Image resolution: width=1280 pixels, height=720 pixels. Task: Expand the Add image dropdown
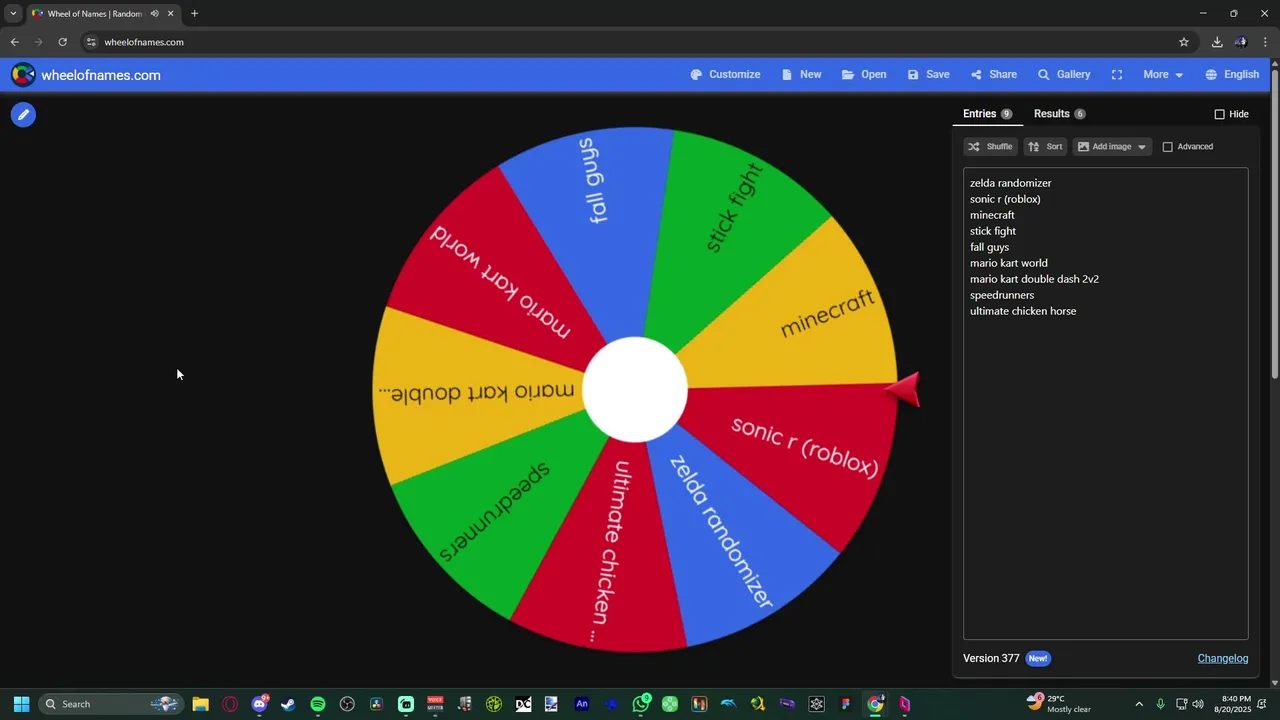(x=1112, y=147)
